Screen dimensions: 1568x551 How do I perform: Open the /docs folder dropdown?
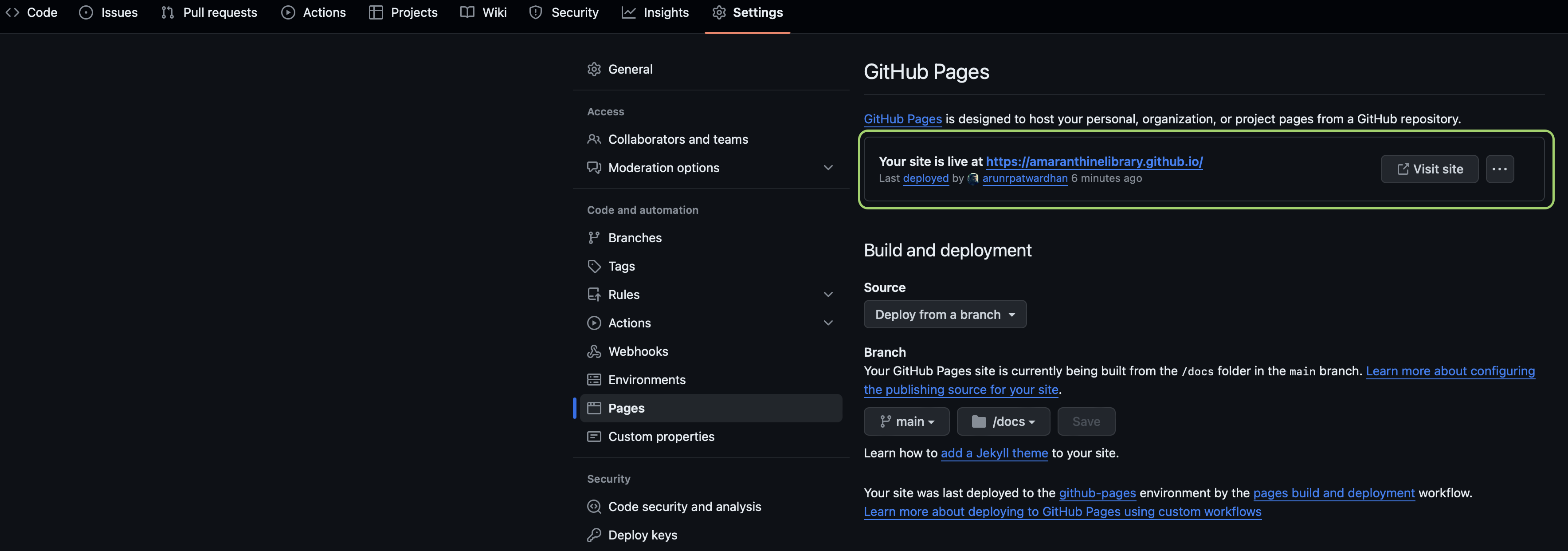click(x=1003, y=421)
